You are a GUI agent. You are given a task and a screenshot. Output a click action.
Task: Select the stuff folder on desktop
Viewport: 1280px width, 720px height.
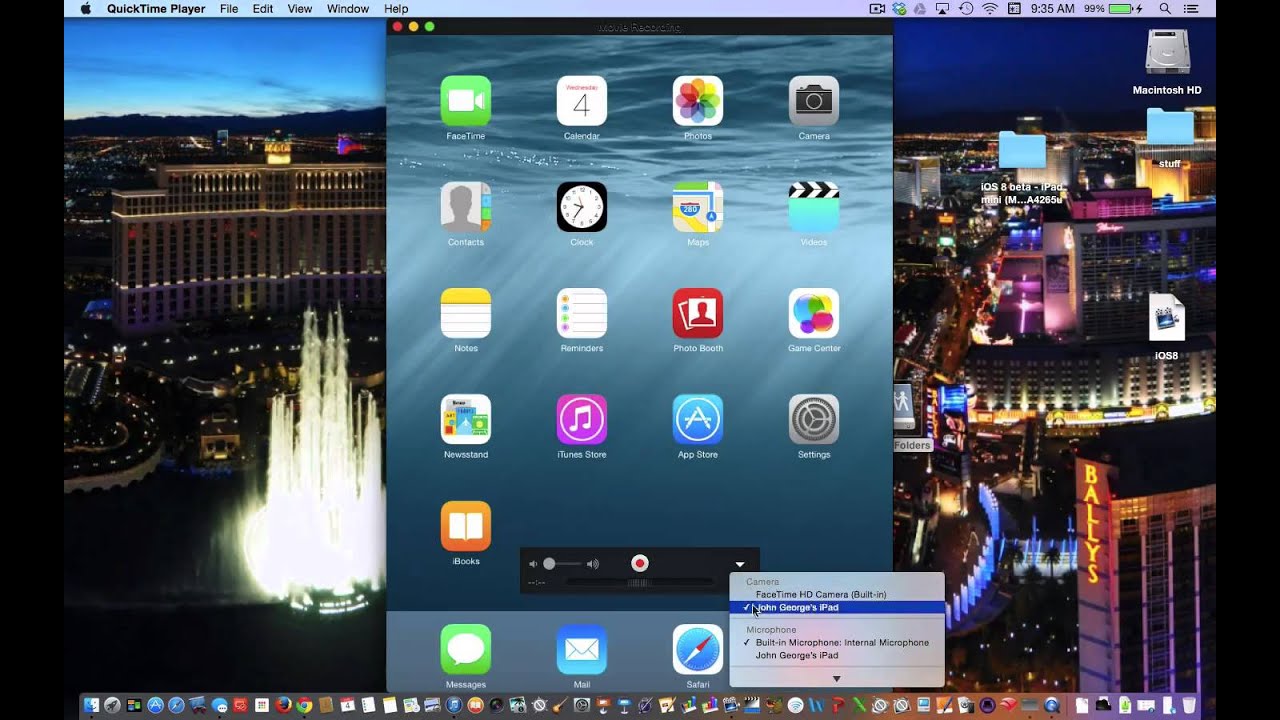click(x=1170, y=127)
